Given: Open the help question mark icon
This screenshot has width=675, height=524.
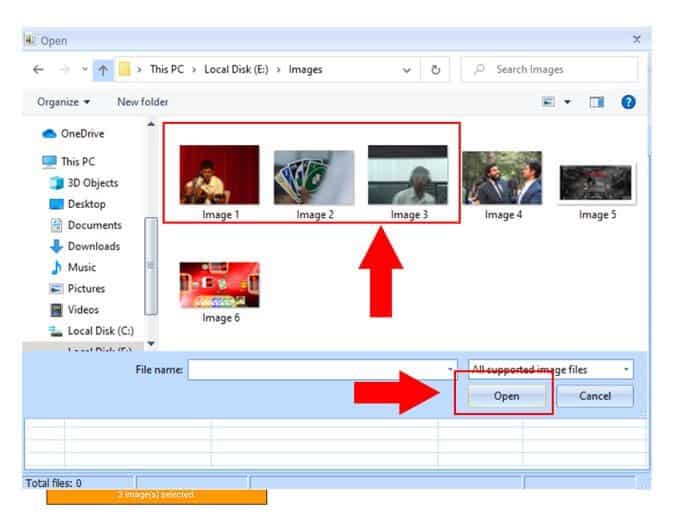Looking at the screenshot, I should coord(628,102).
